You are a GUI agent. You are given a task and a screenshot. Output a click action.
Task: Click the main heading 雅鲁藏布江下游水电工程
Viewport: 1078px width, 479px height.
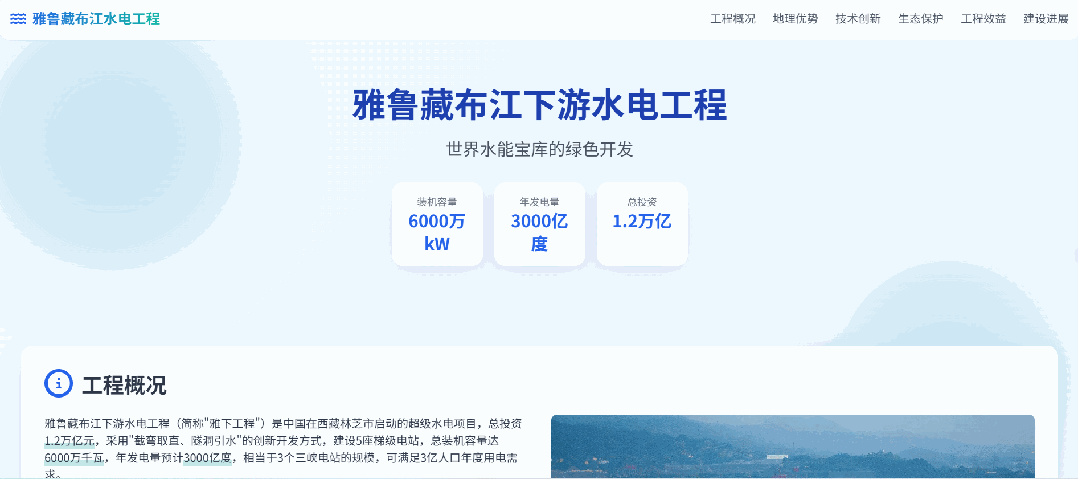click(x=540, y=105)
